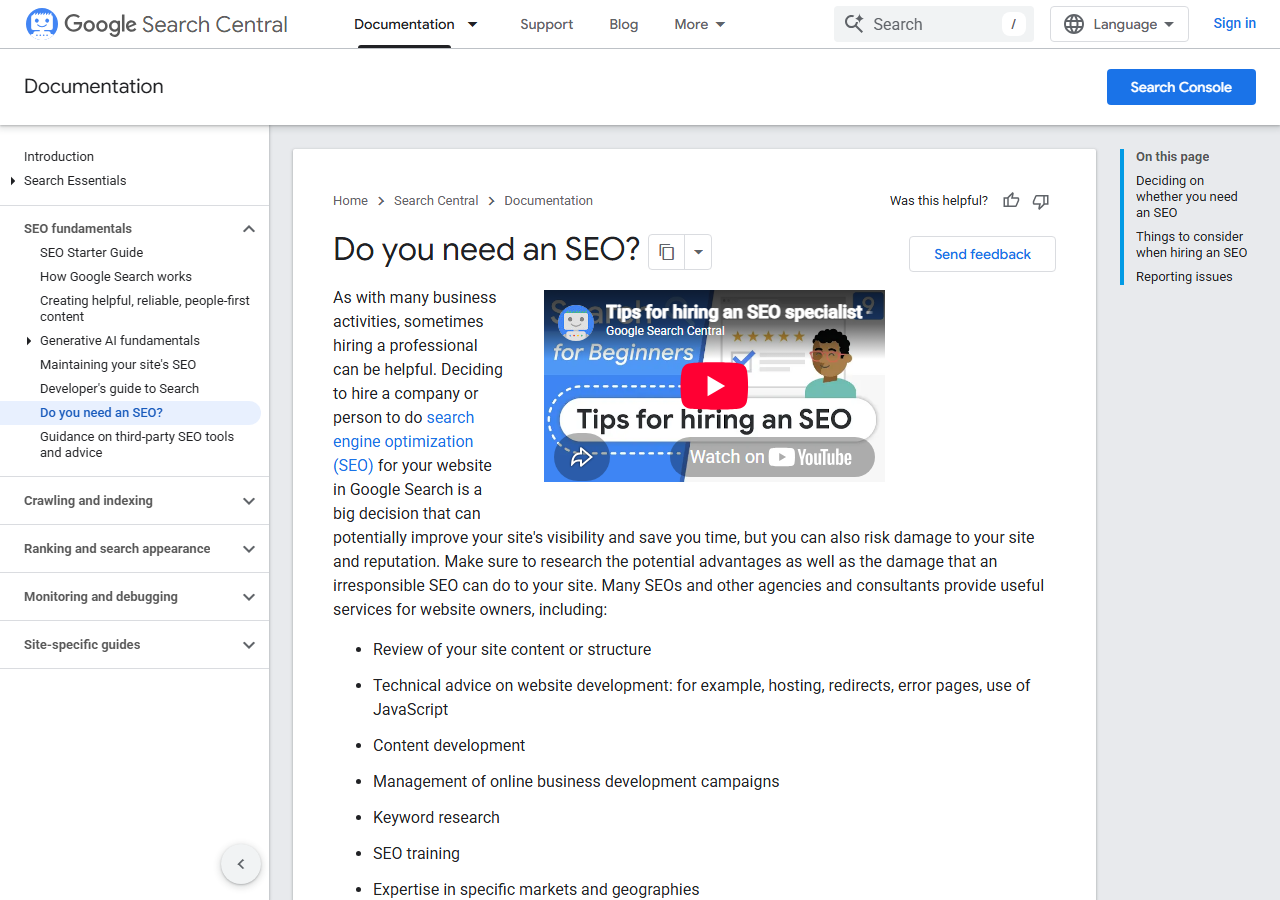Expand the Search Essentials tree arrow
This screenshot has height=900, width=1280.
[13, 181]
